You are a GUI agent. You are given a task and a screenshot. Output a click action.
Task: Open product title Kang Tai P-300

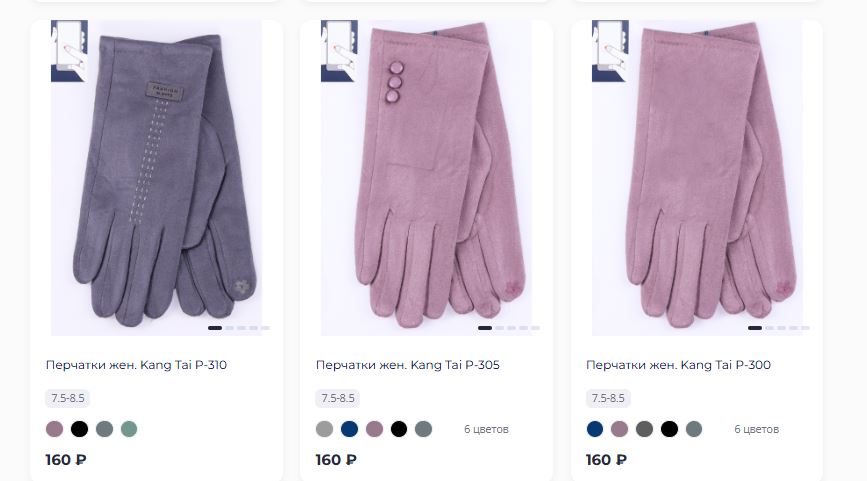[678, 365]
